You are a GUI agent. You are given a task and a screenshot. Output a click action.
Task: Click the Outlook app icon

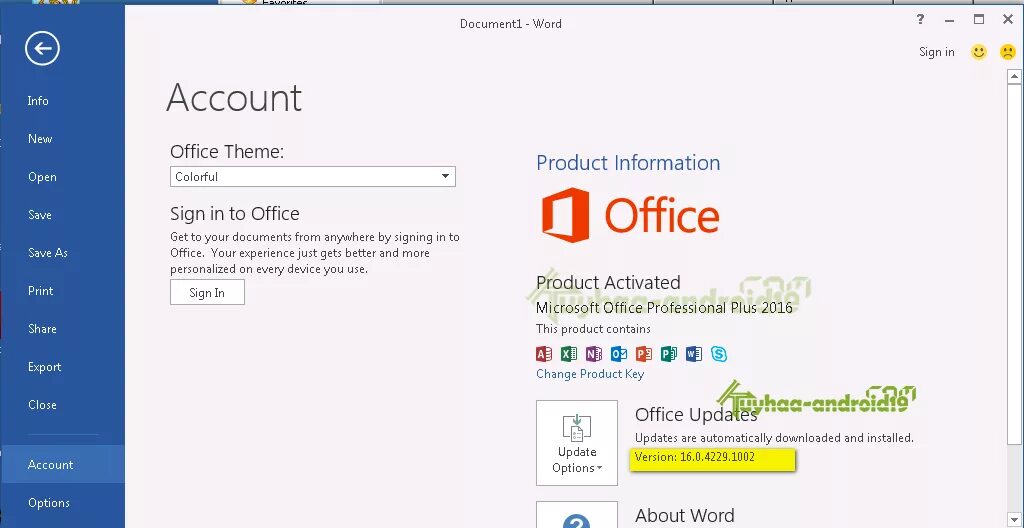[x=618, y=354]
